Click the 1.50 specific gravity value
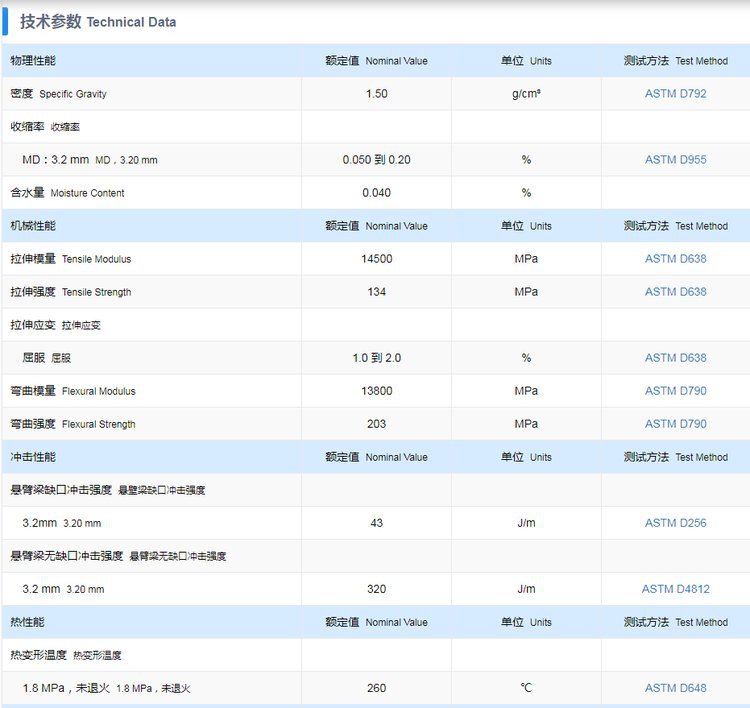750x708 pixels. coord(376,94)
